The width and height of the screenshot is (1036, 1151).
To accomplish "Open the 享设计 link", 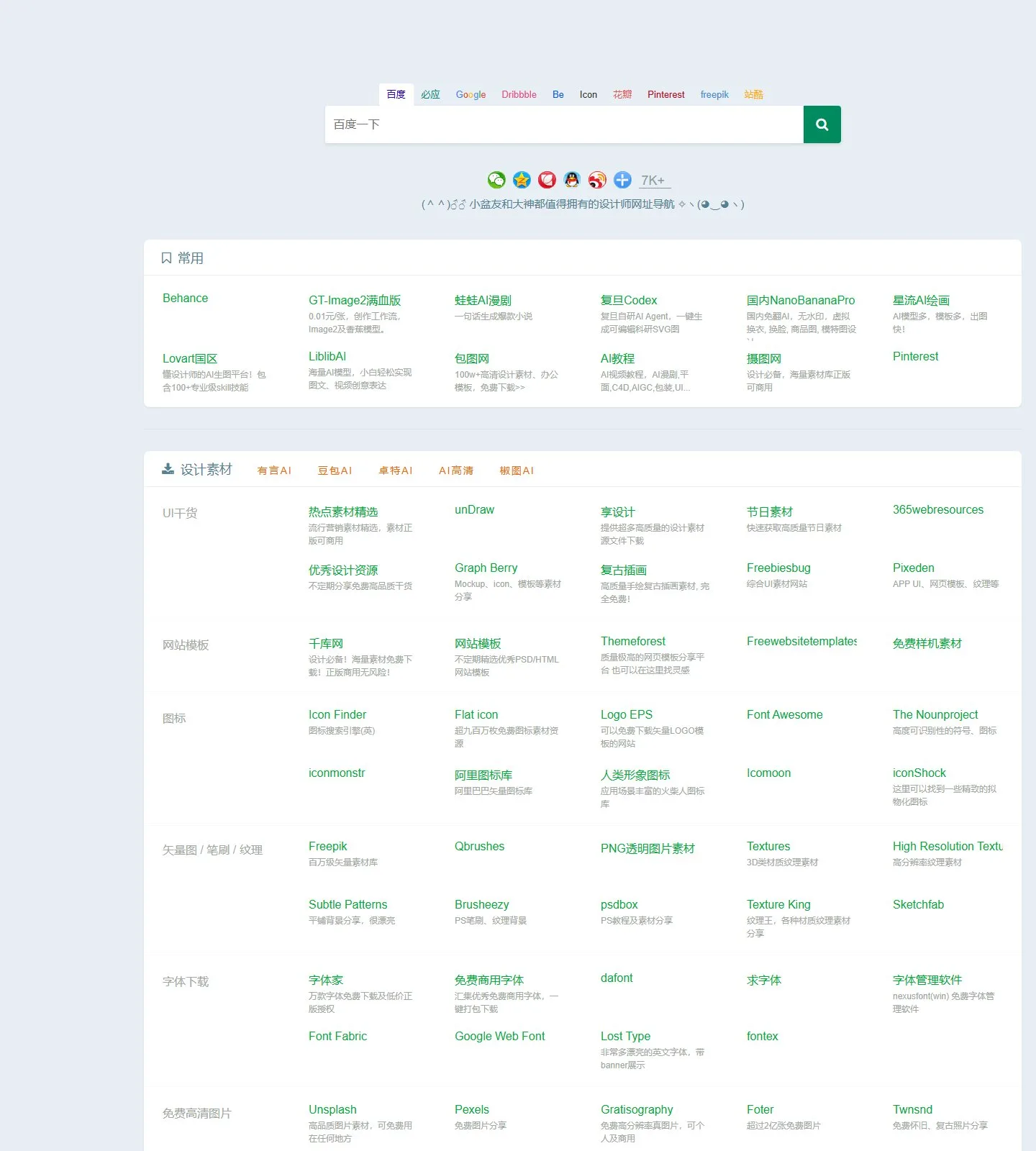I will pyautogui.click(x=618, y=511).
